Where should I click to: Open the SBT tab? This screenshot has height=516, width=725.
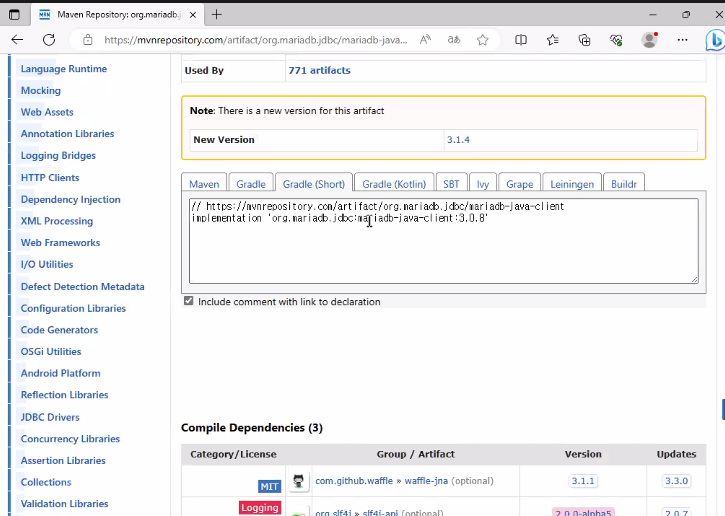[451, 184]
